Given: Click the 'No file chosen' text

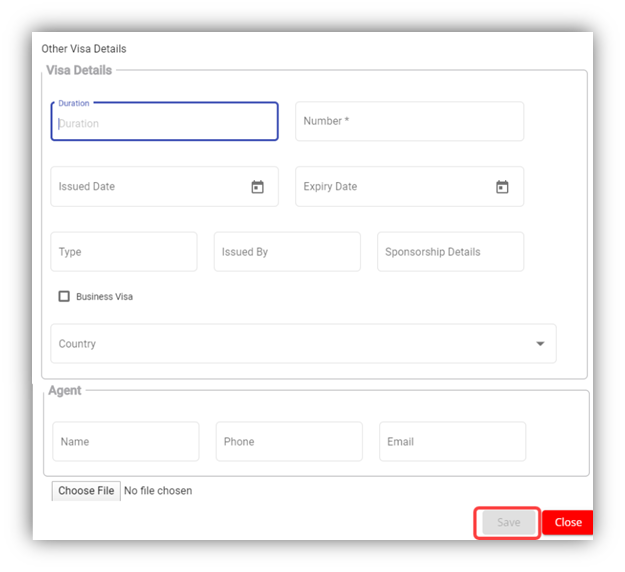Looking at the screenshot, I should click(x=158, y=491).
